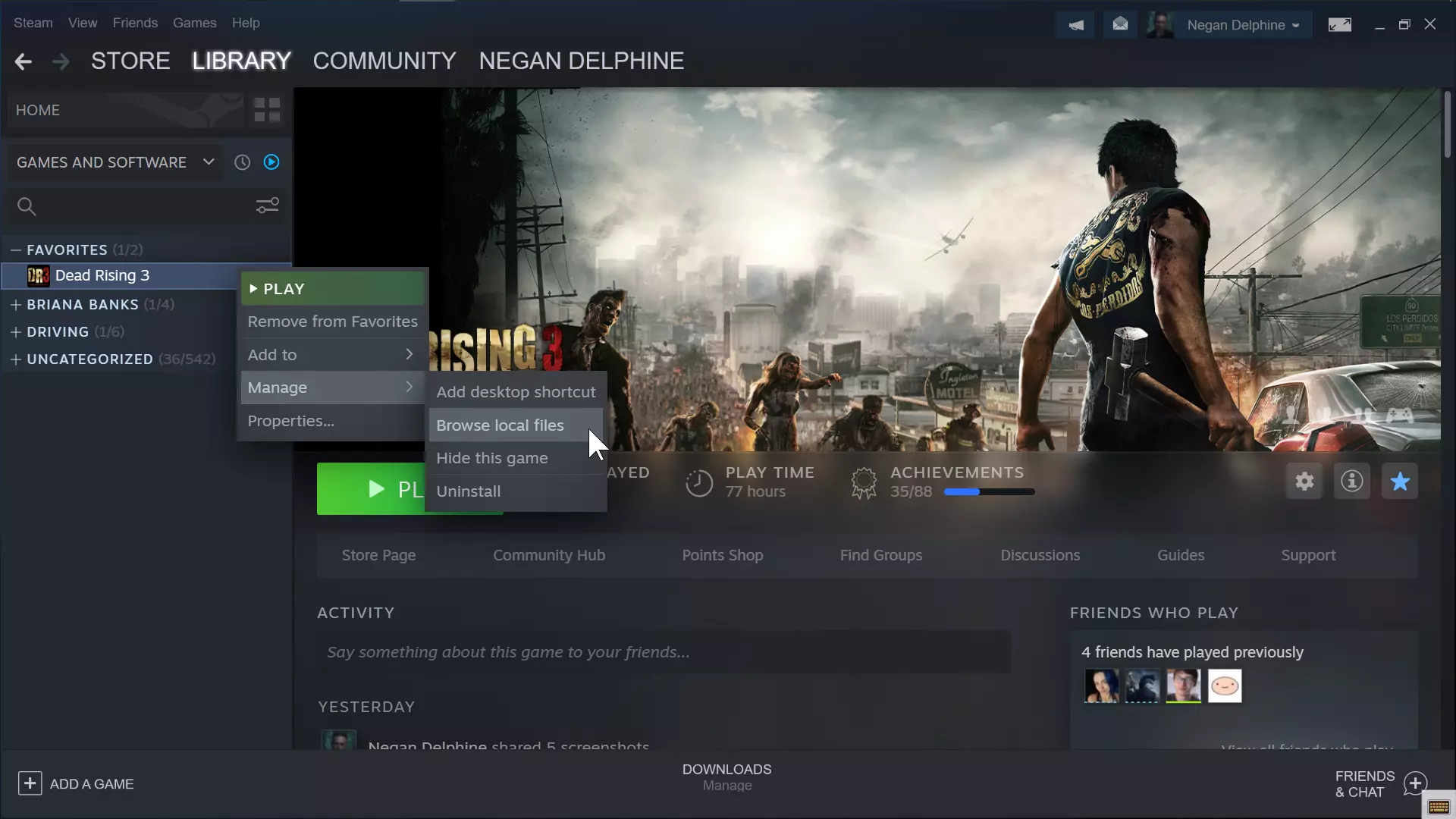This screenshot has width=1456, height=819.
Task: Click the recent activity clock icon
Action: click(x=242, y=162)
